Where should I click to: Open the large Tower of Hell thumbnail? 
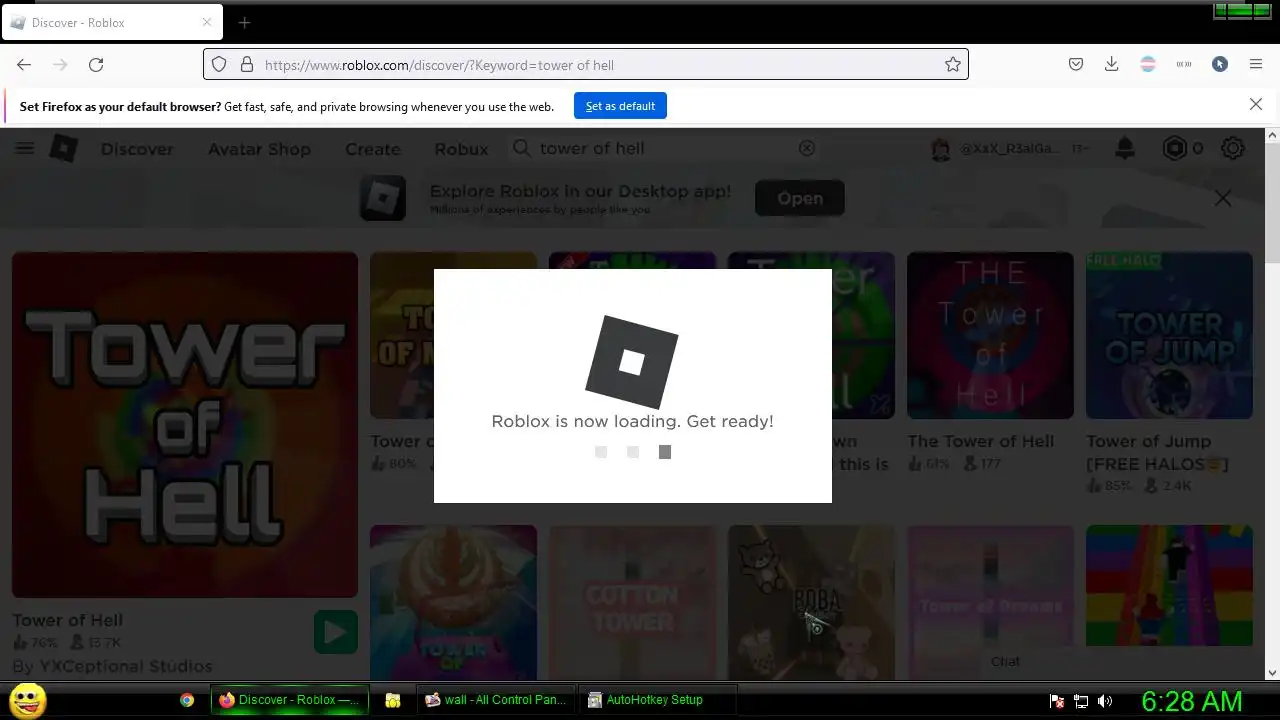pyautogui.click(x=185, y=424)
